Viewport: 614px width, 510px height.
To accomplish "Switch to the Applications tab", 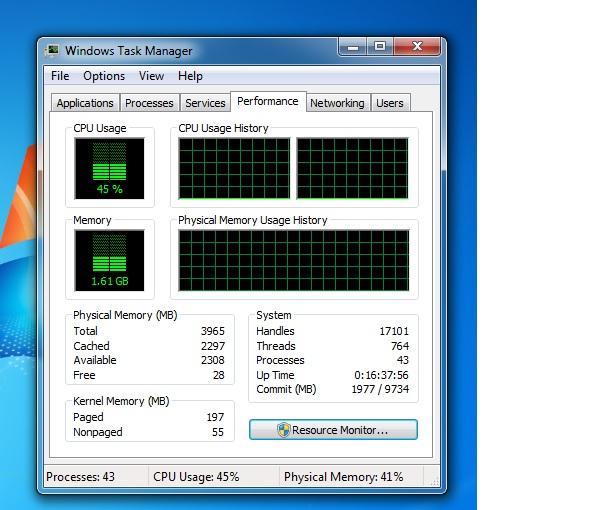I will pyautogui.click(x=85, y=103).
